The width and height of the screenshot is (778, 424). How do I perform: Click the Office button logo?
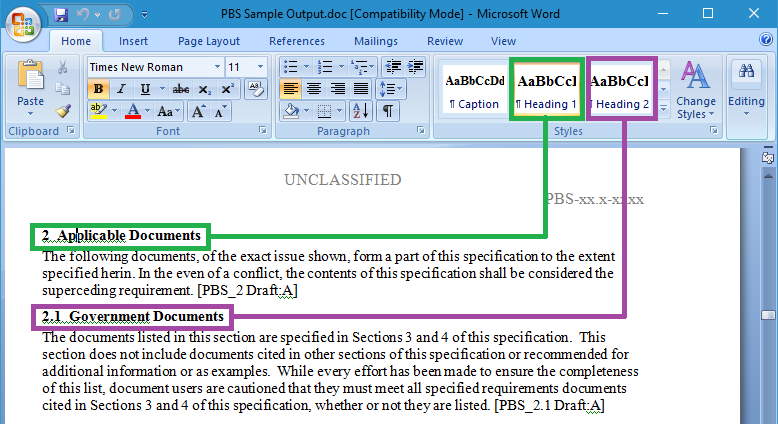click(24, 24)
